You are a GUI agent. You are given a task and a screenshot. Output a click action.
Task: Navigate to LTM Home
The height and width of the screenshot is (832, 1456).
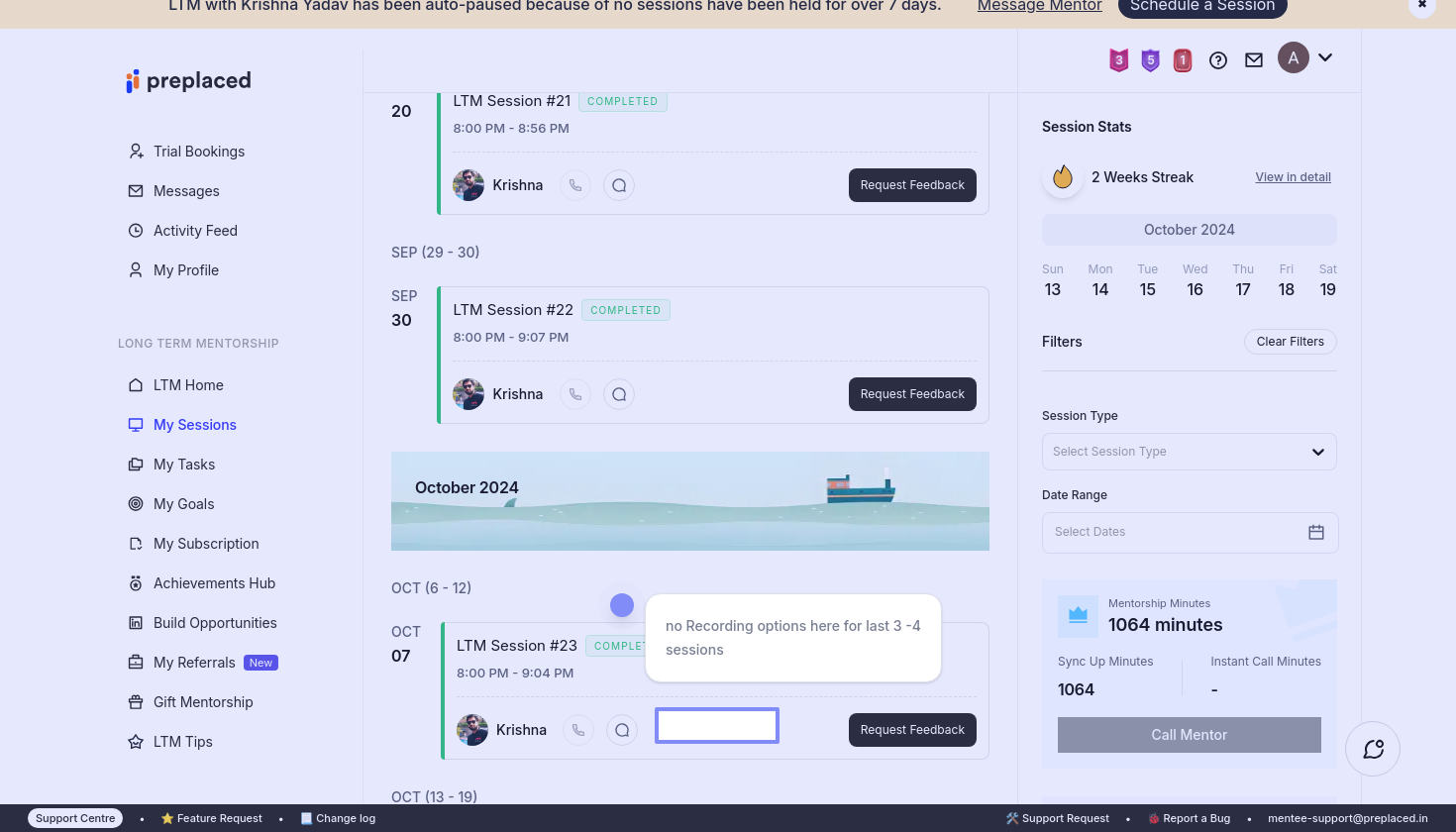188,385
